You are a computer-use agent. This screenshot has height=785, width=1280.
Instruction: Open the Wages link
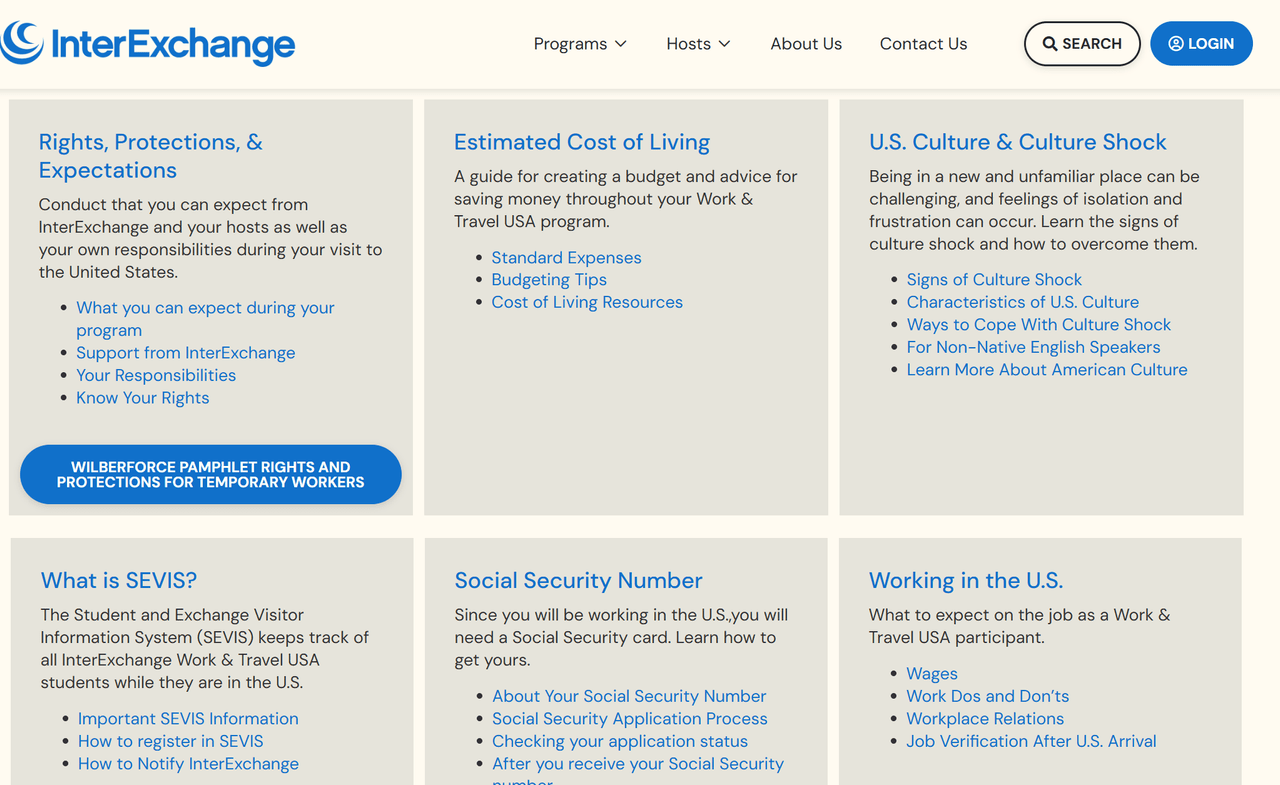click(932, 674)
